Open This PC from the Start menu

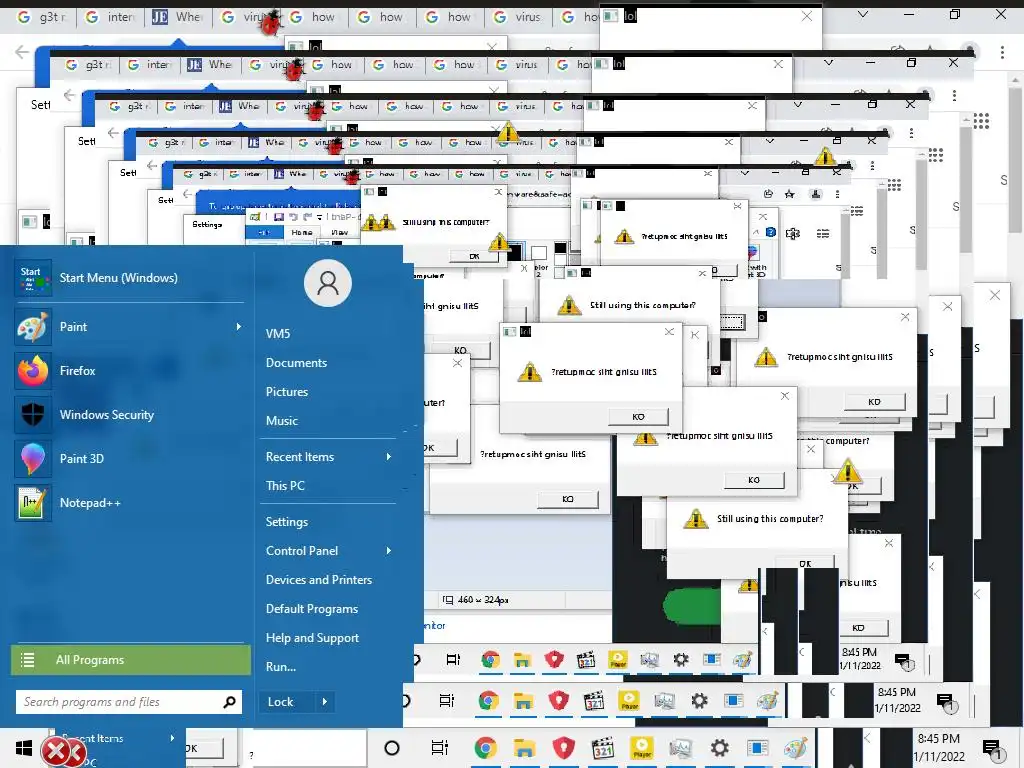coord(285,486)
